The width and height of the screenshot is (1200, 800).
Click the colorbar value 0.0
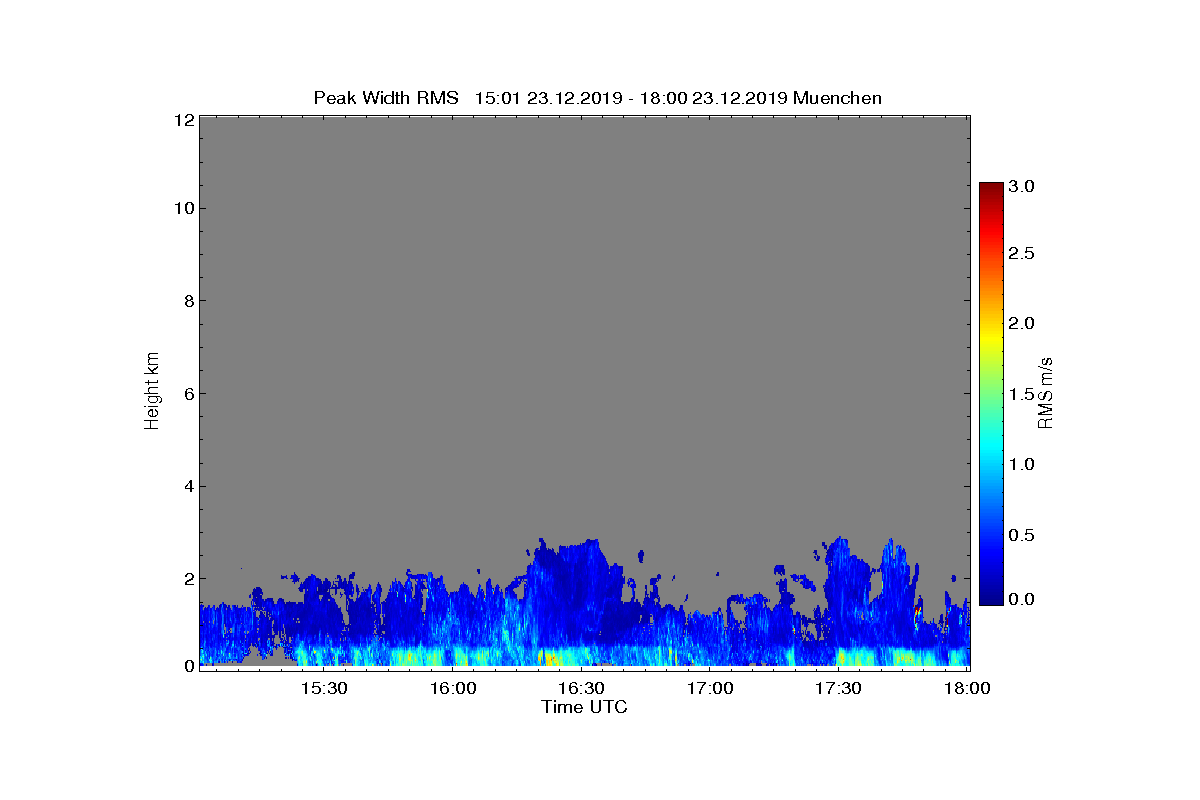pos(1021,599)
